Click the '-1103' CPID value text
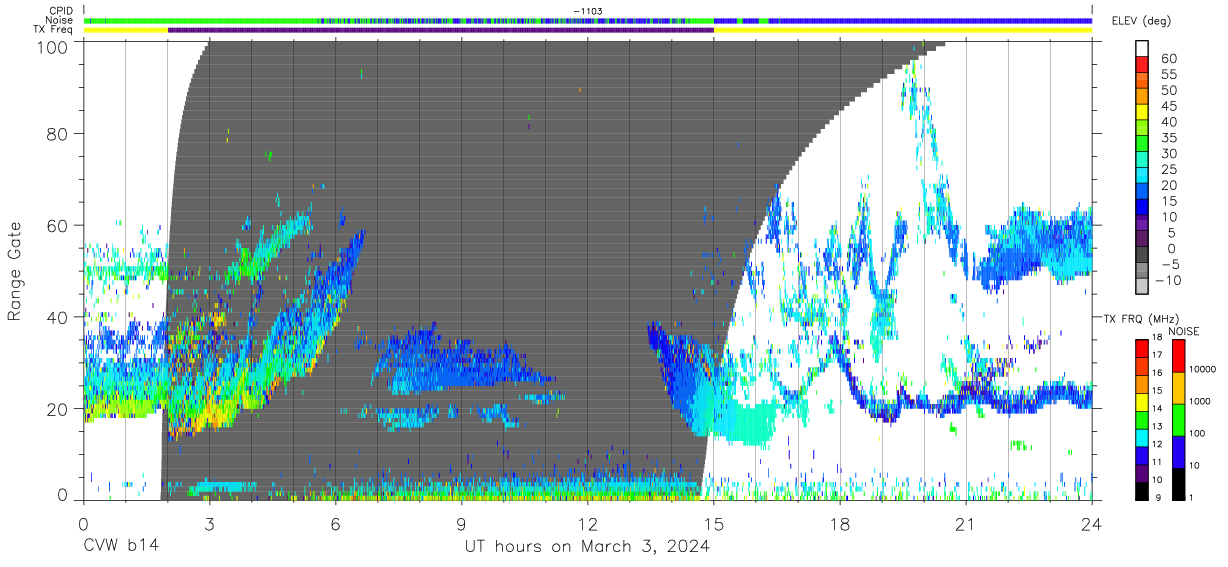This screenshot has height=567, width=1228. (x=587, y=11)
